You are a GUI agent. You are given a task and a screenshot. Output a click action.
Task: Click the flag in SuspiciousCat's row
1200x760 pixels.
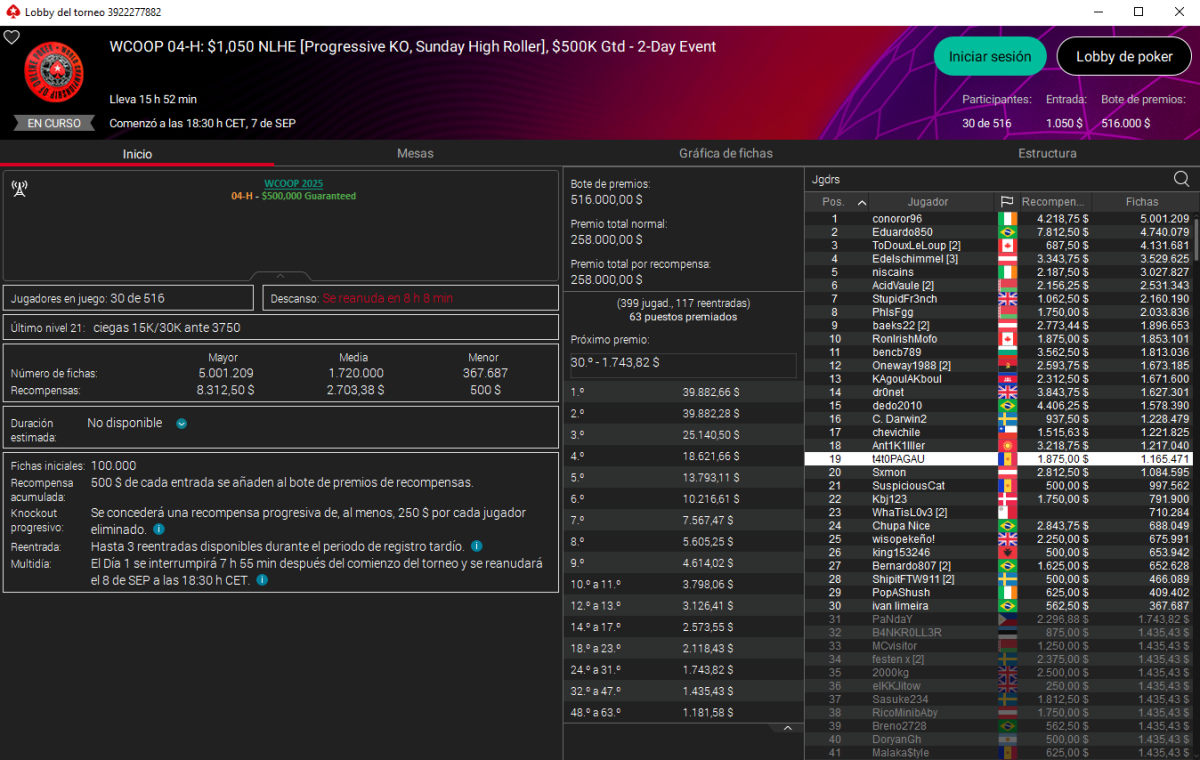click(1007, 486)
